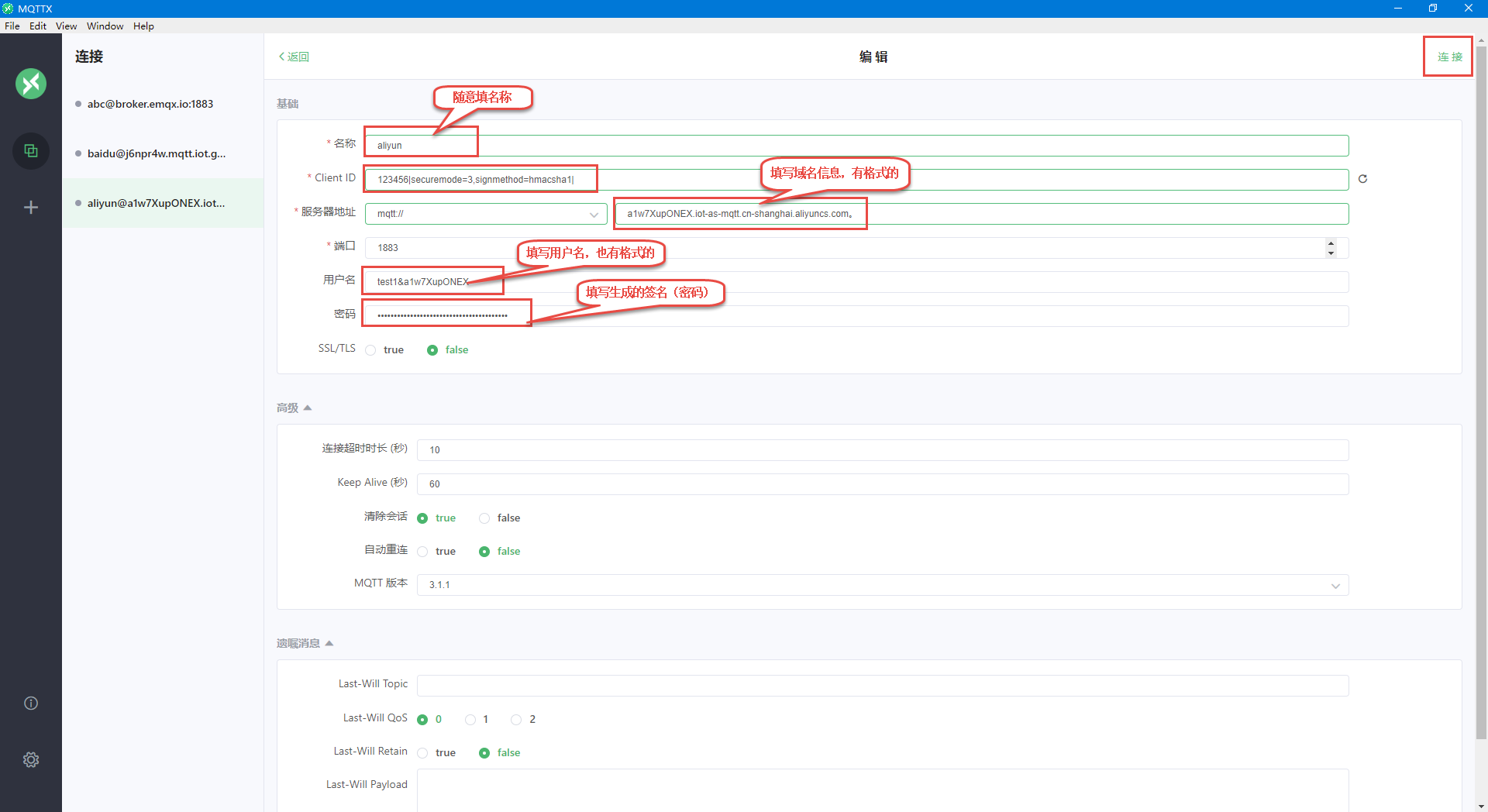Select Last-Will QoS 1
This screenshot has height=812, width=1488.
click(477, 720)
